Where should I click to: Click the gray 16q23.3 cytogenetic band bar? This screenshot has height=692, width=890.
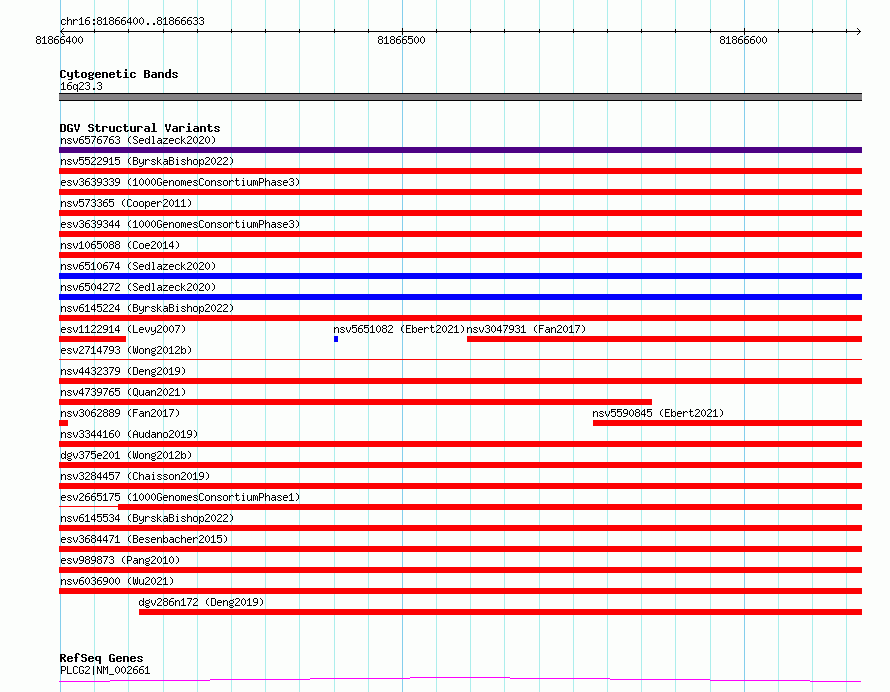(460, 97)
